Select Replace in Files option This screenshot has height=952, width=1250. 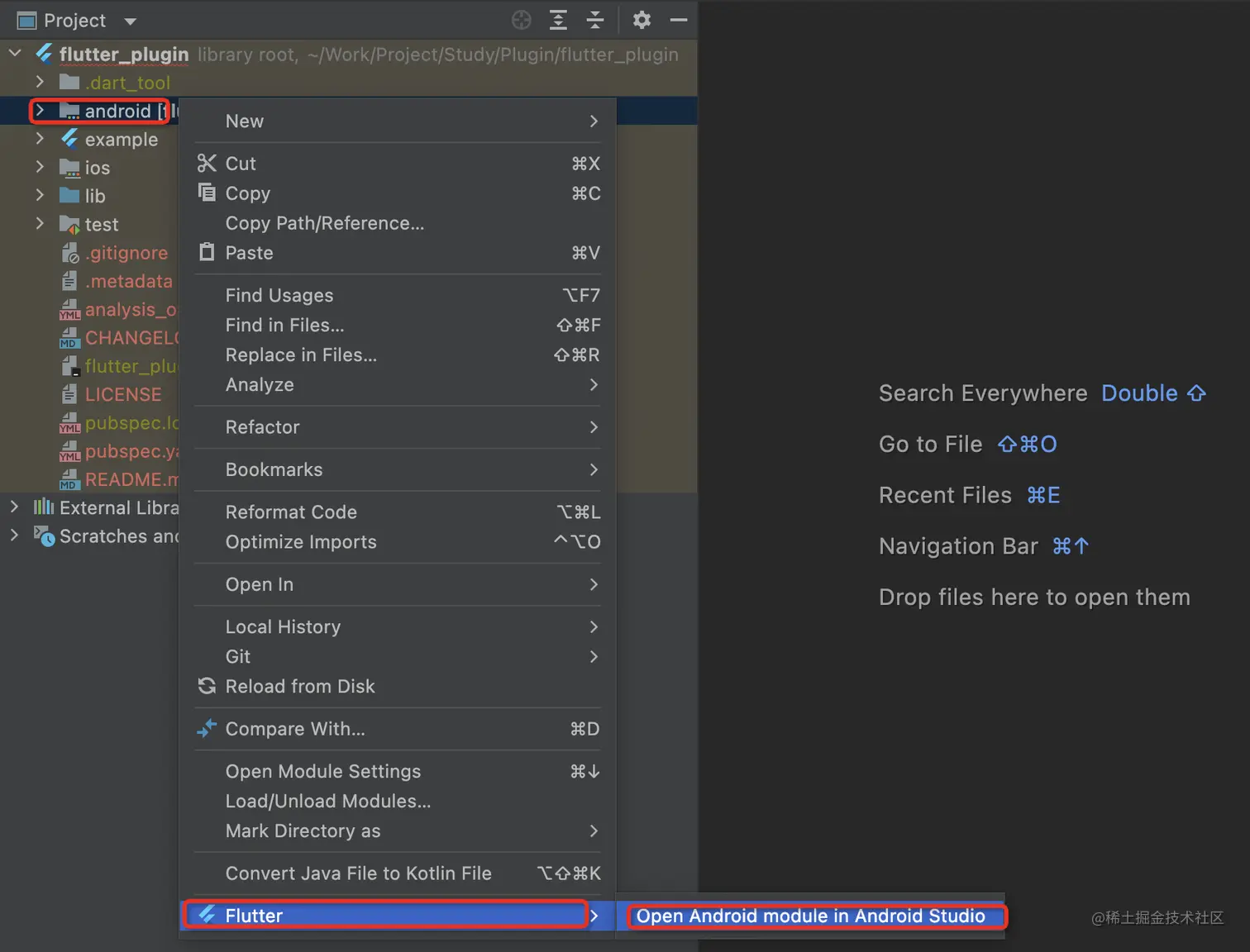pyautogui.click(x=398, y=355)
